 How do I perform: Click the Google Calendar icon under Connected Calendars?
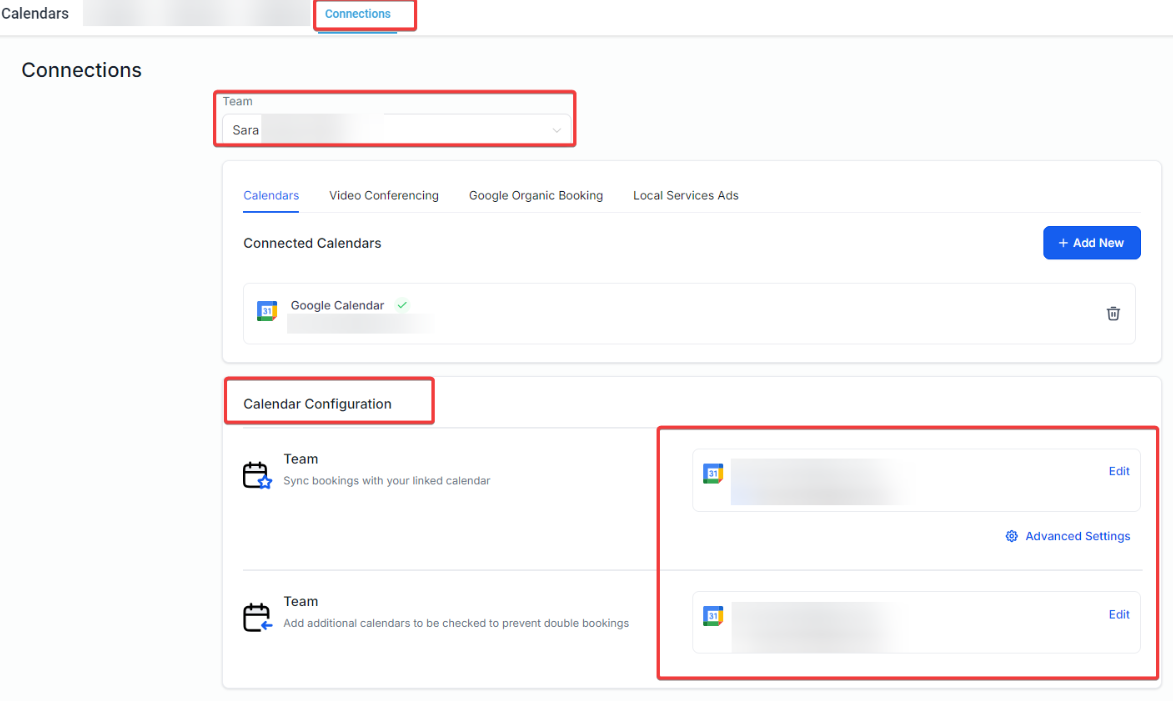pyautogui.click(x=267, y=311)
